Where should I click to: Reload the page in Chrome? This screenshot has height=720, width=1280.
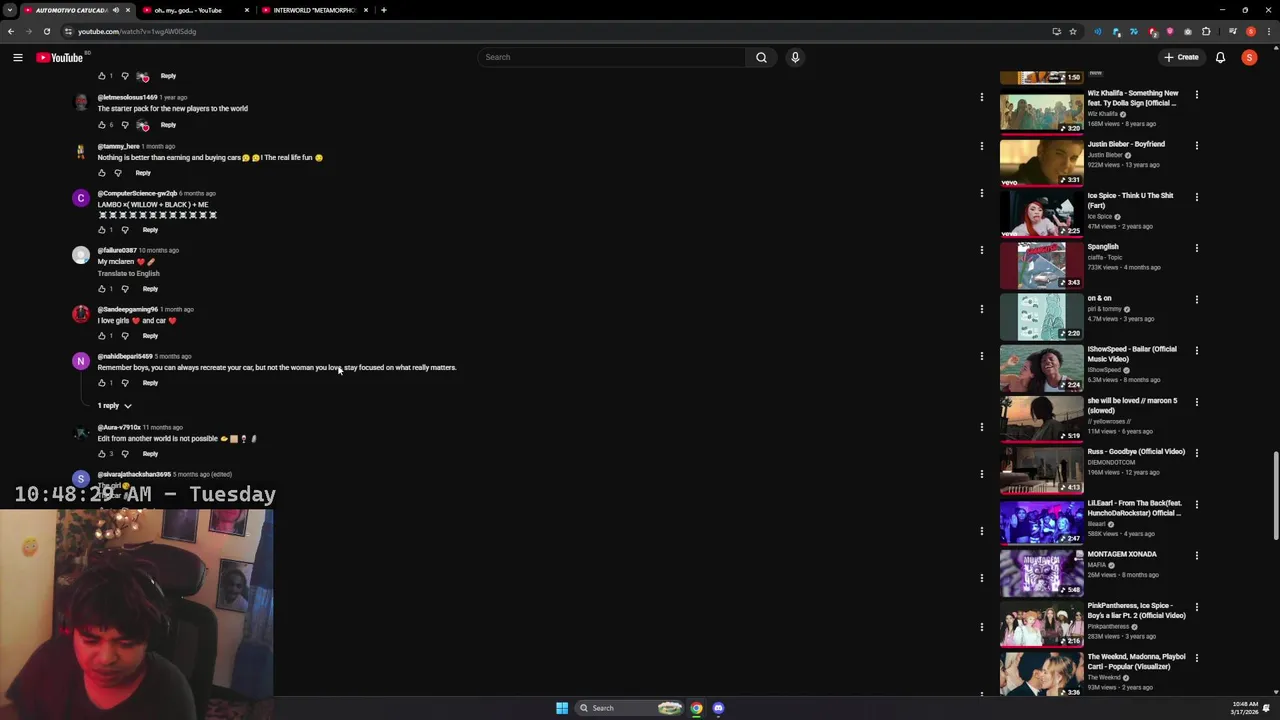coord(46,31)
